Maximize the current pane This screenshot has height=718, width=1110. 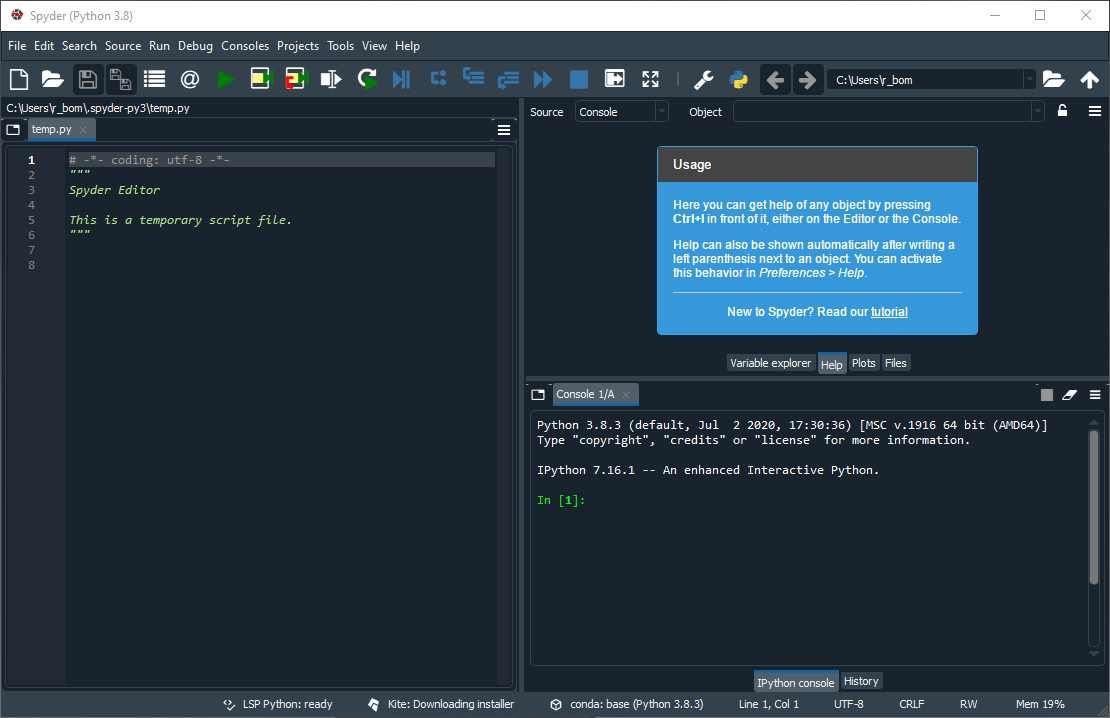point(614,79)
